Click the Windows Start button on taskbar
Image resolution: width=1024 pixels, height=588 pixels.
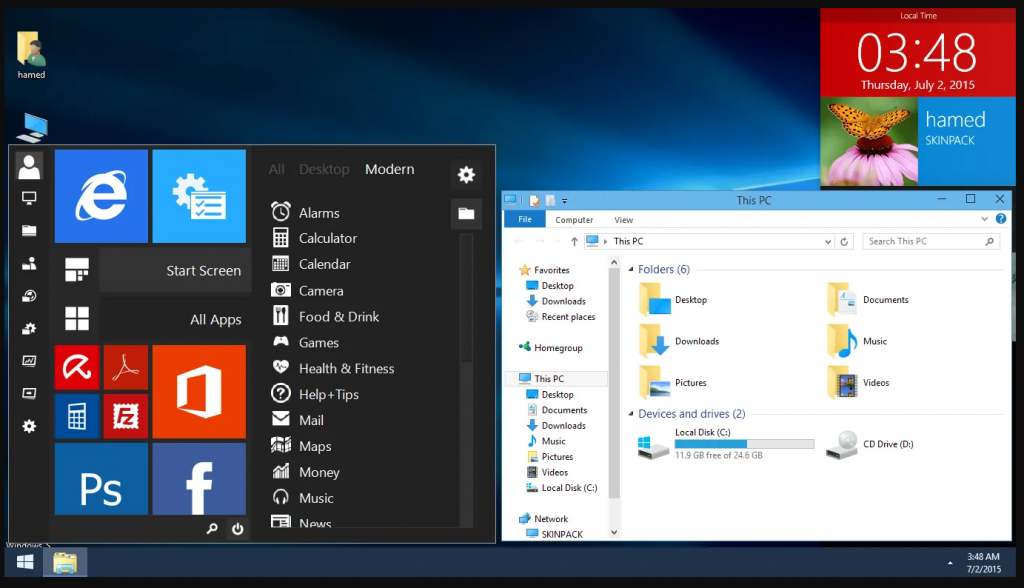pos(25,562)
